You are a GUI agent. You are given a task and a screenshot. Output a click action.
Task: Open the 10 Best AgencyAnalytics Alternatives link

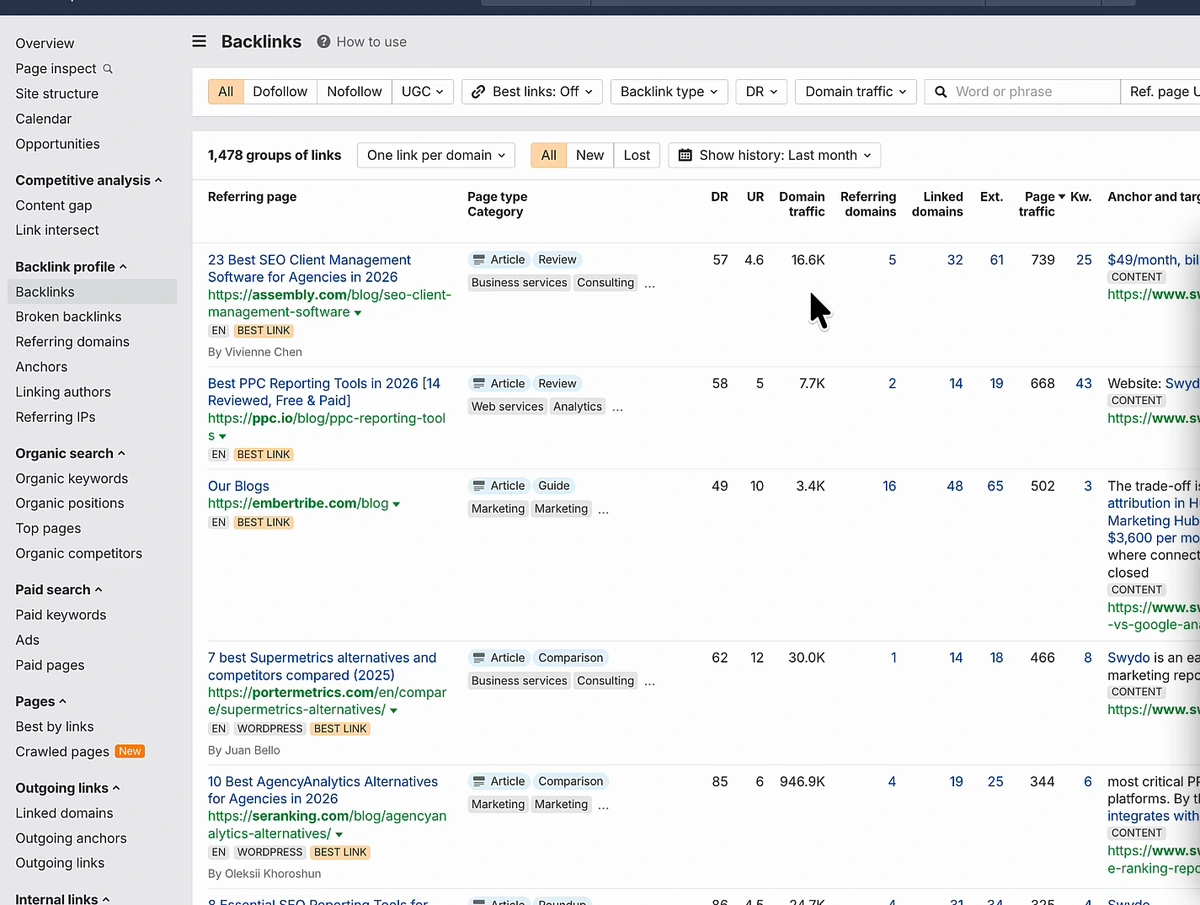coord(323,790)
